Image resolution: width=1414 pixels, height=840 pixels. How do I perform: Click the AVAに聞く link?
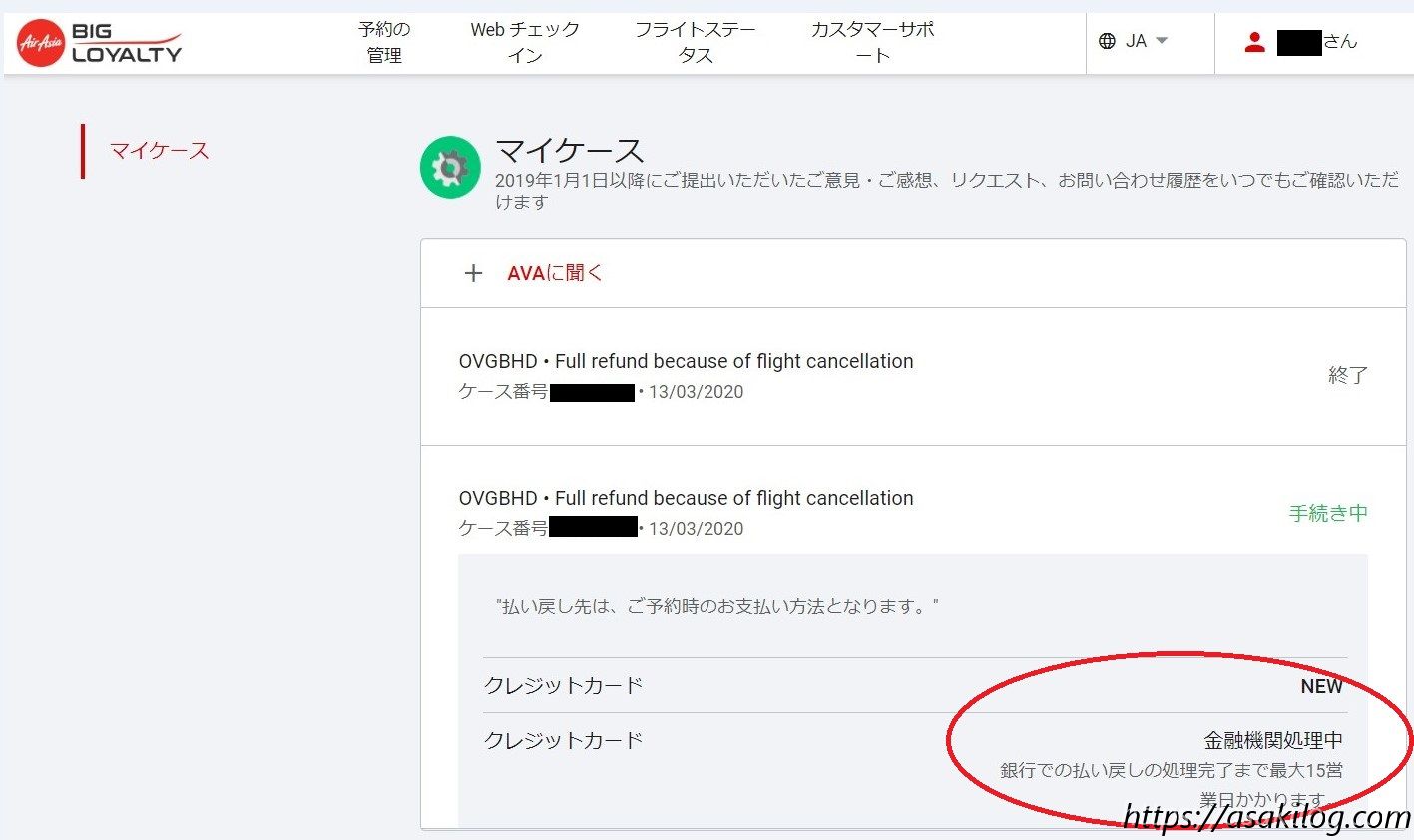coord(555,274)
